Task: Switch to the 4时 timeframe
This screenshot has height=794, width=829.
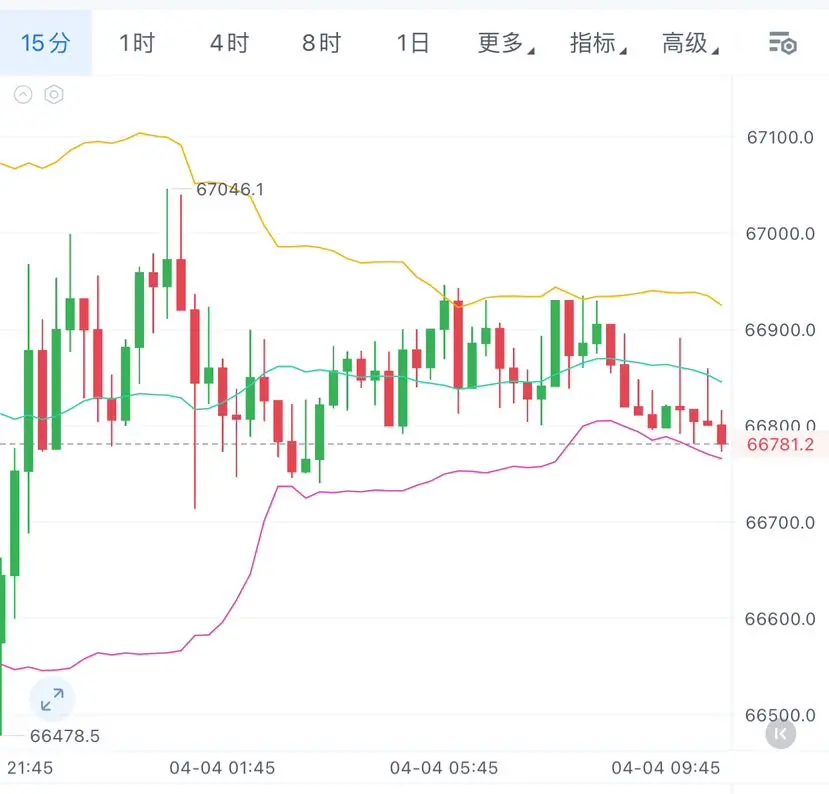Action: [229, 43]
